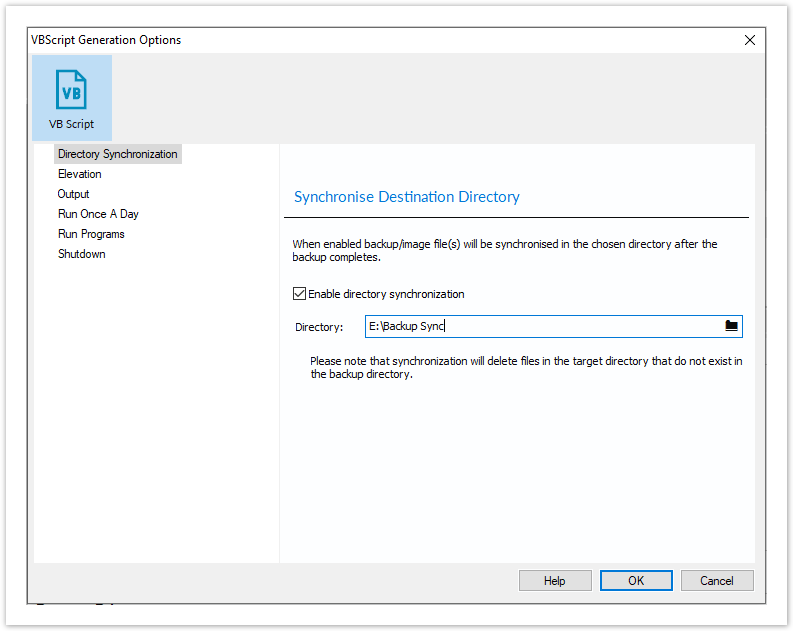Select Run Programs in the sidebar
Image resolution: width=793 pixels, height=631 pixels.
point(91,234)
